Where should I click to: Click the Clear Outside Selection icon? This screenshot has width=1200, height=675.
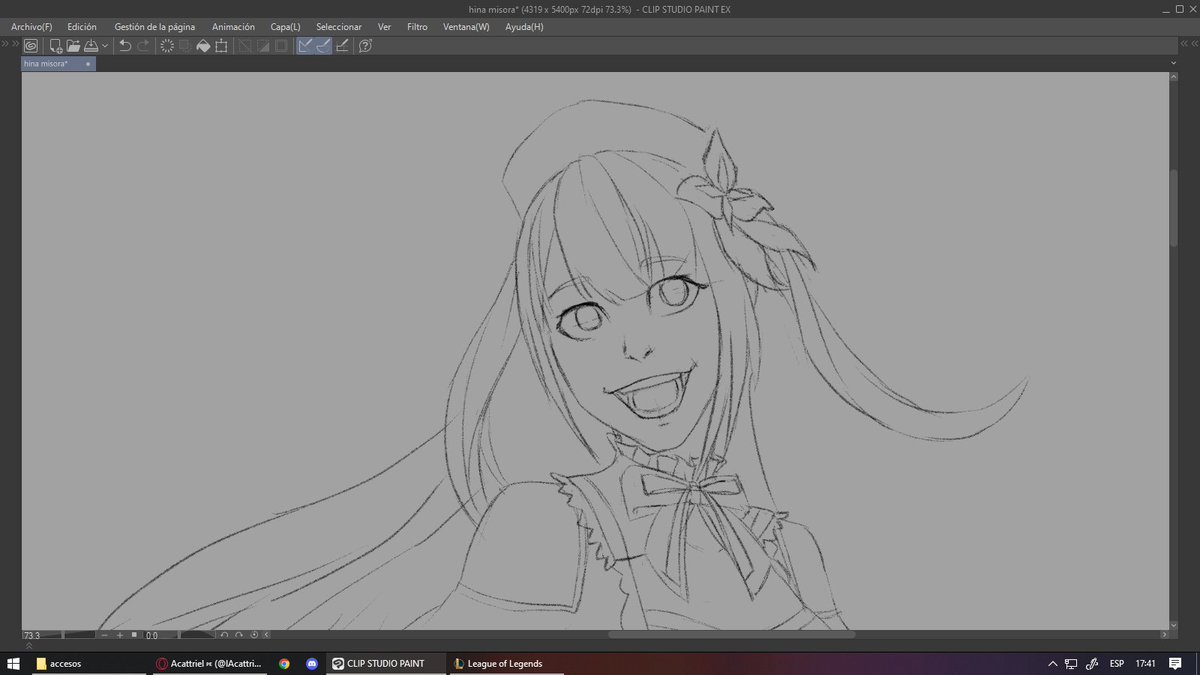point(185,45)
